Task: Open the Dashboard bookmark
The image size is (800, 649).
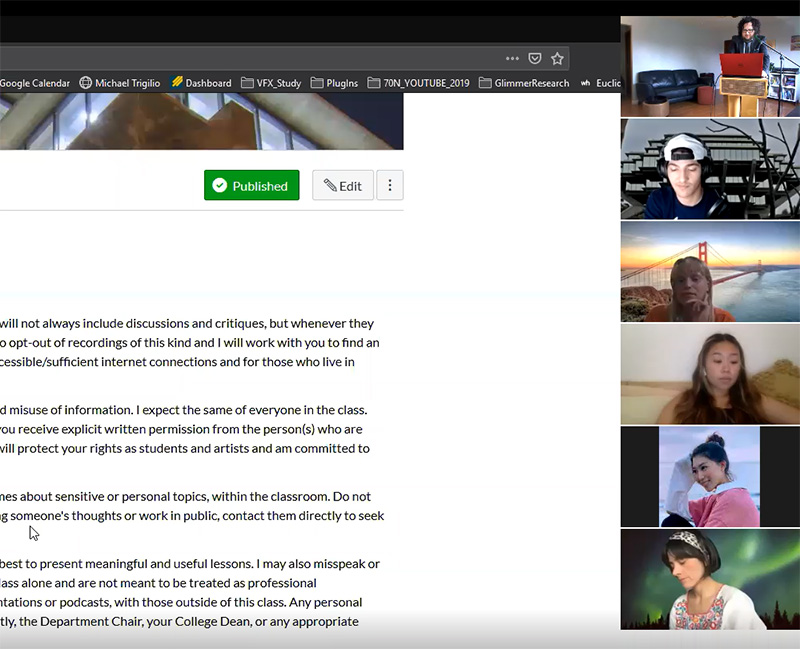Action: (202, 83)
